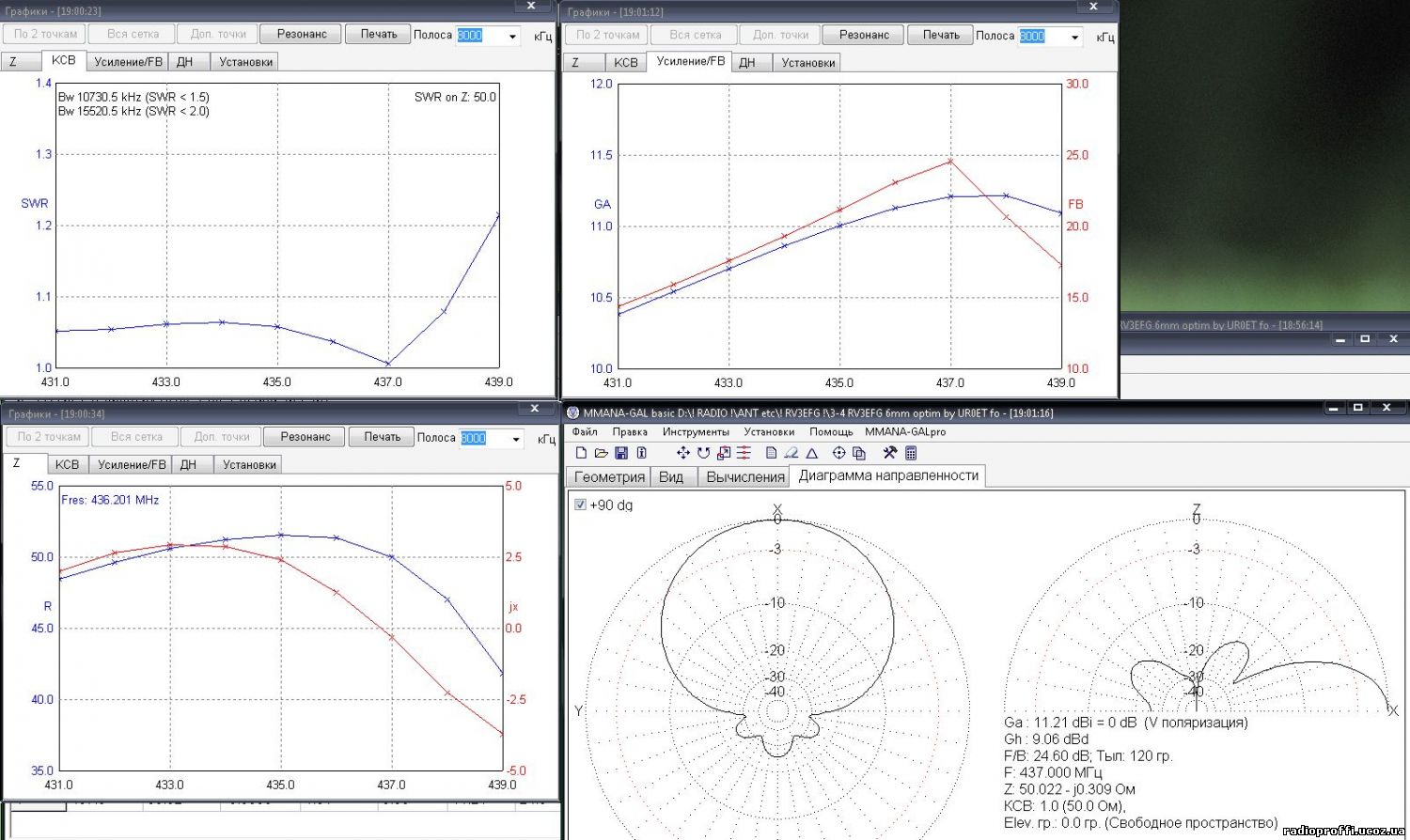This screenshot has height=840, width=1410.
Task: Select the Rotate antenna icon
Action: point(703,453)
